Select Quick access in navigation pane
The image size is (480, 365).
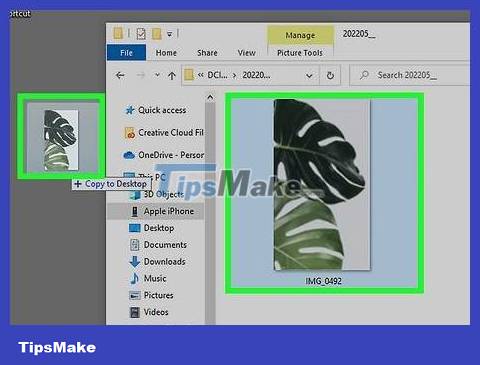[x=161, y=110]
